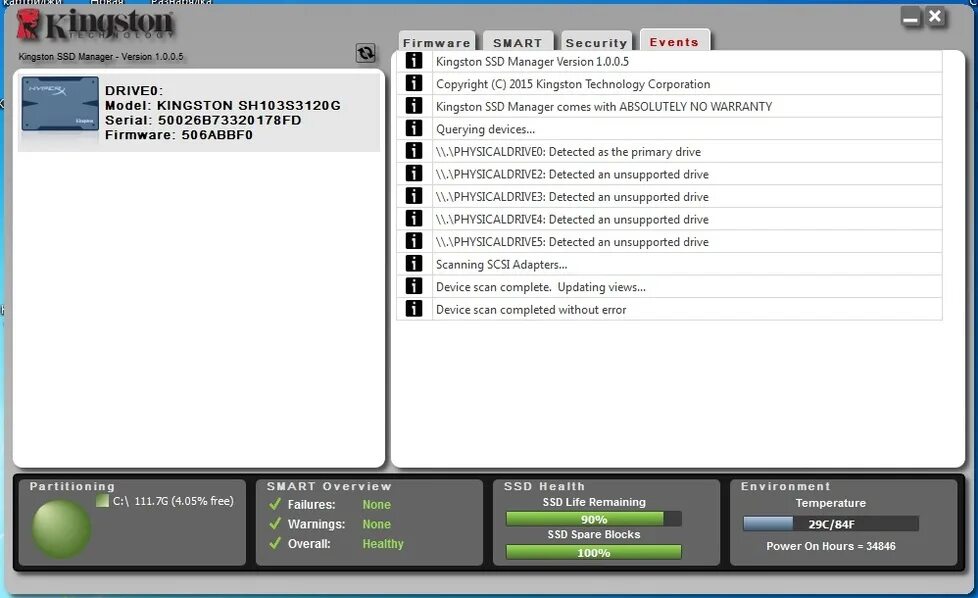Click info icon beside the PHYSICALDRIVE3 event
The image size is (978, 598).
point(414,196)
